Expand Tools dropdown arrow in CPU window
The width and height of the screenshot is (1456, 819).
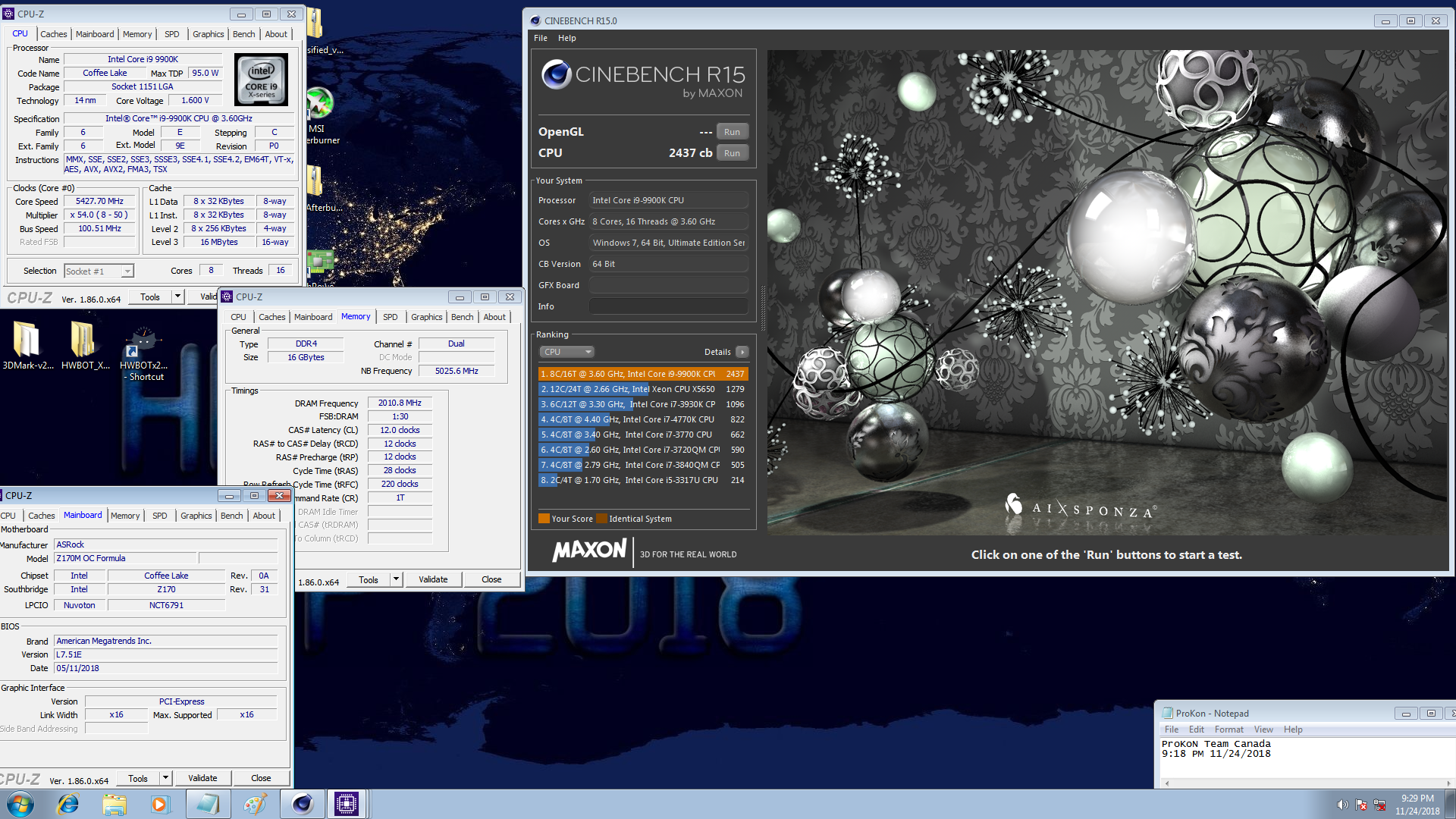click(177, 297)
